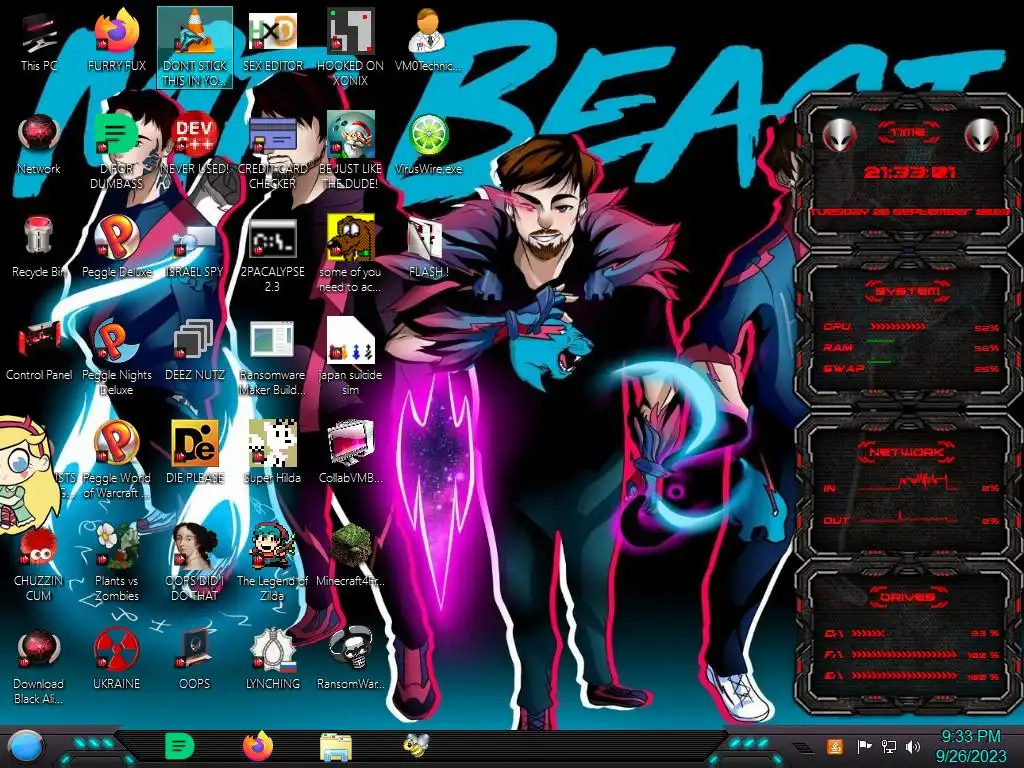The width and height of the screenshot is (1024, 768).
Task: Open the dog icon labeled some of you need
Action: coord(350,255)
